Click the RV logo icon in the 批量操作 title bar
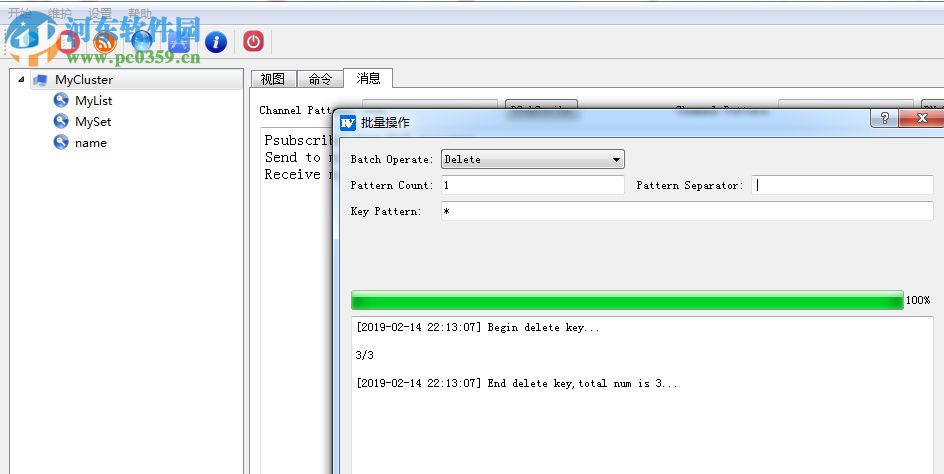Viewport: 944px width, 474px height. coord(348,123)
